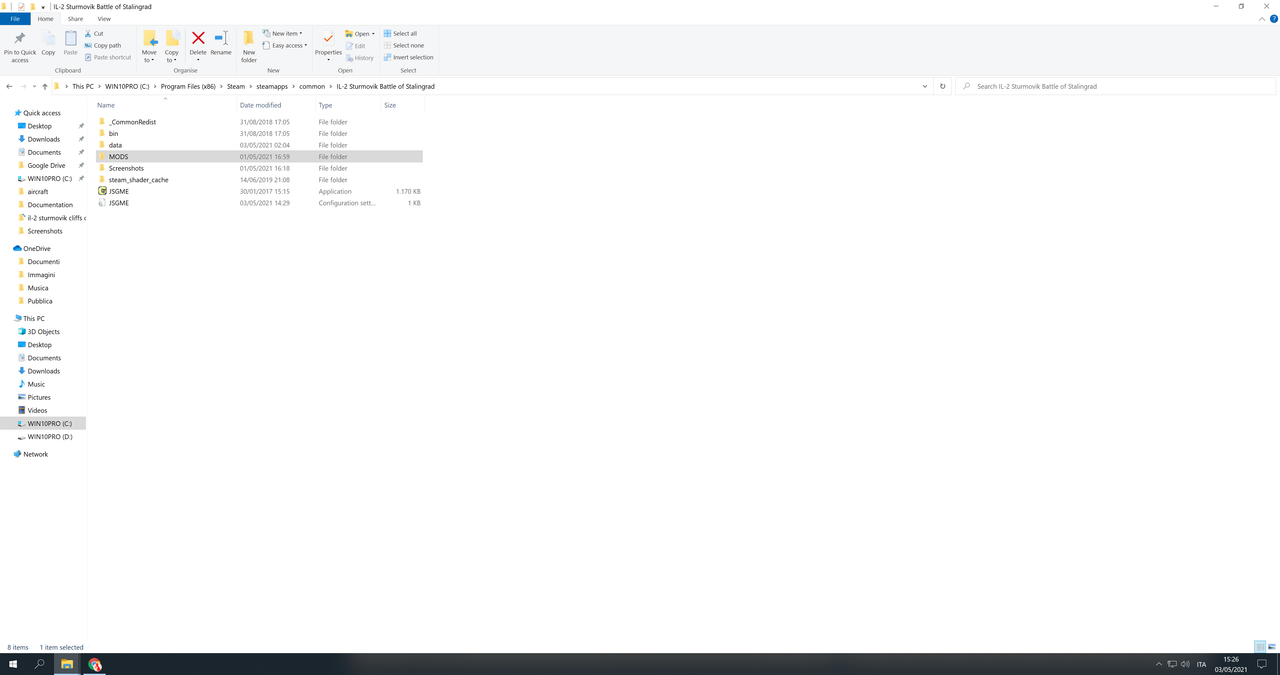Select the _CommonRedist folder

point(132,122)
